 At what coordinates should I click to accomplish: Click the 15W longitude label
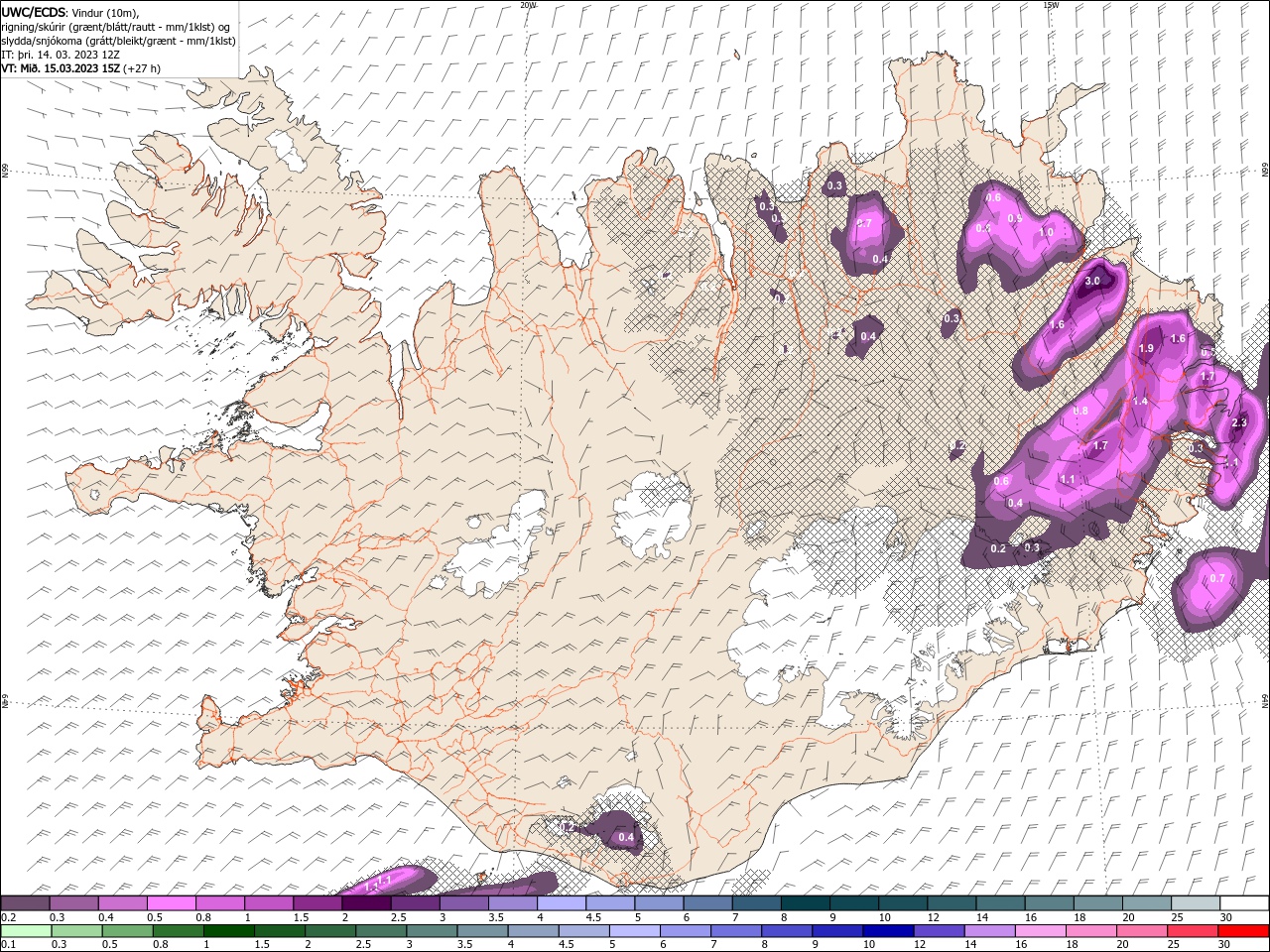point(1051,5)
